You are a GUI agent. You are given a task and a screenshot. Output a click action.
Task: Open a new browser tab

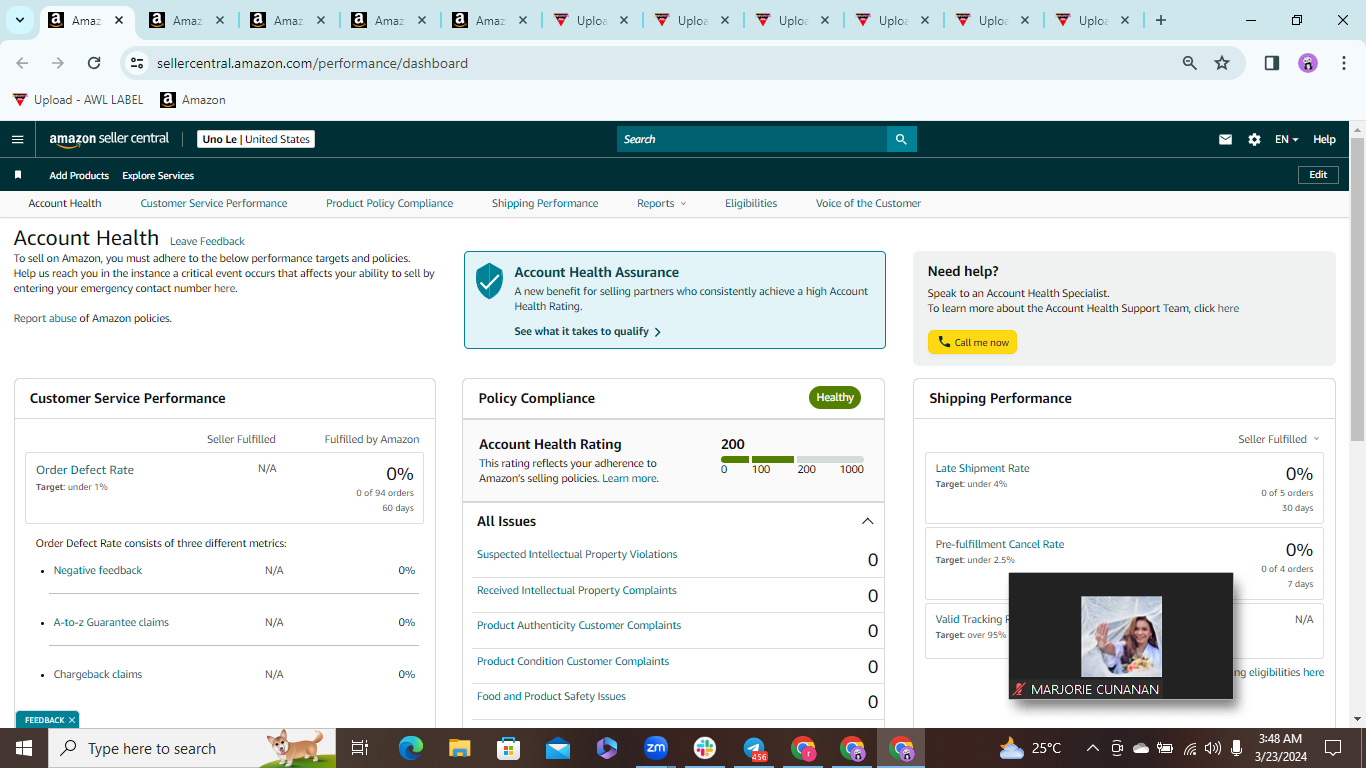pyautogui.click(x=1161, y=20)
